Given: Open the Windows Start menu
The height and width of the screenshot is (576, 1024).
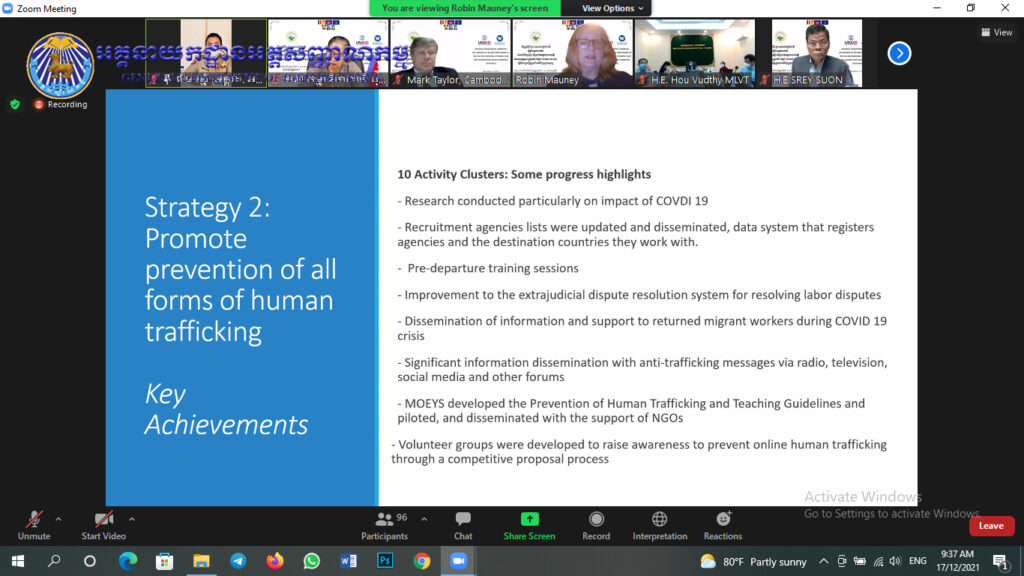Looking at the screenshot, I should coord(18,561).
